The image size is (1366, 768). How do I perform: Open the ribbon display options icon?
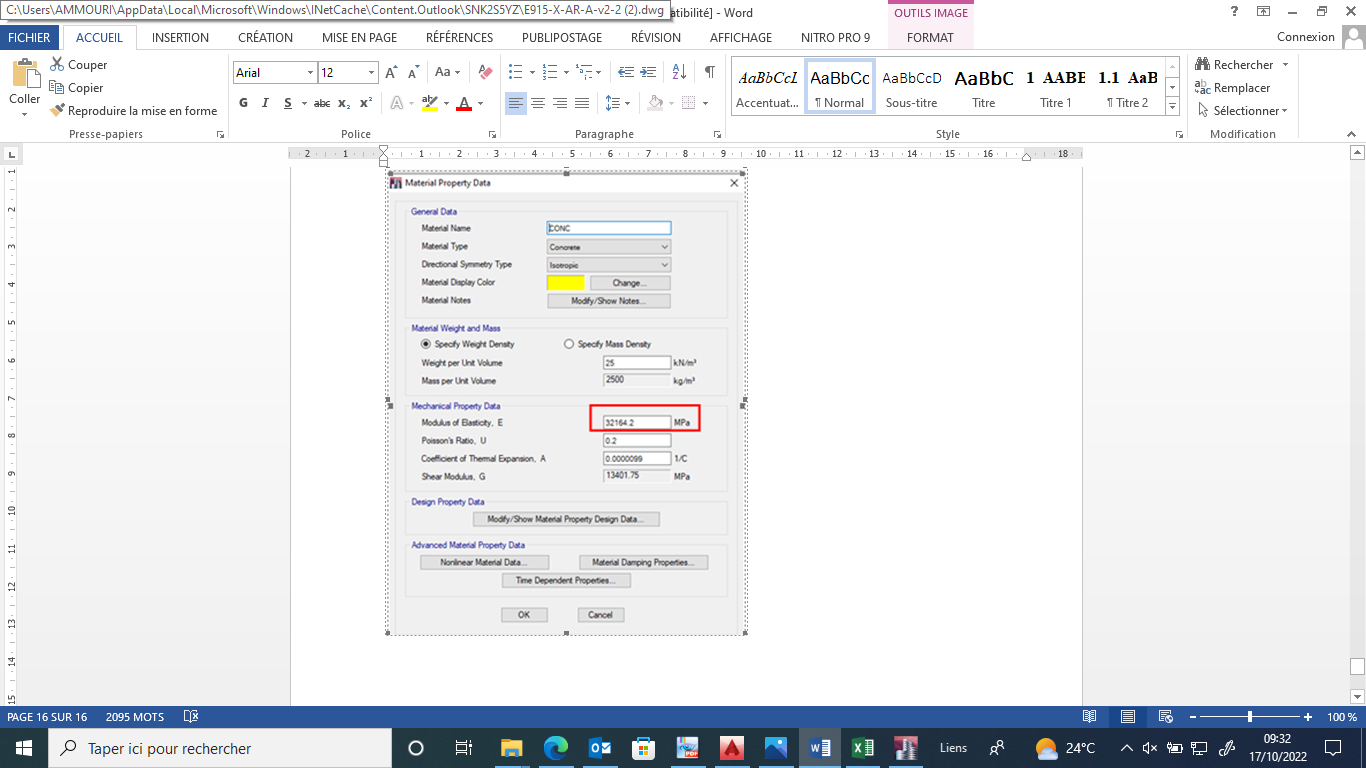pyautogui.click(x=1263, y=12)
